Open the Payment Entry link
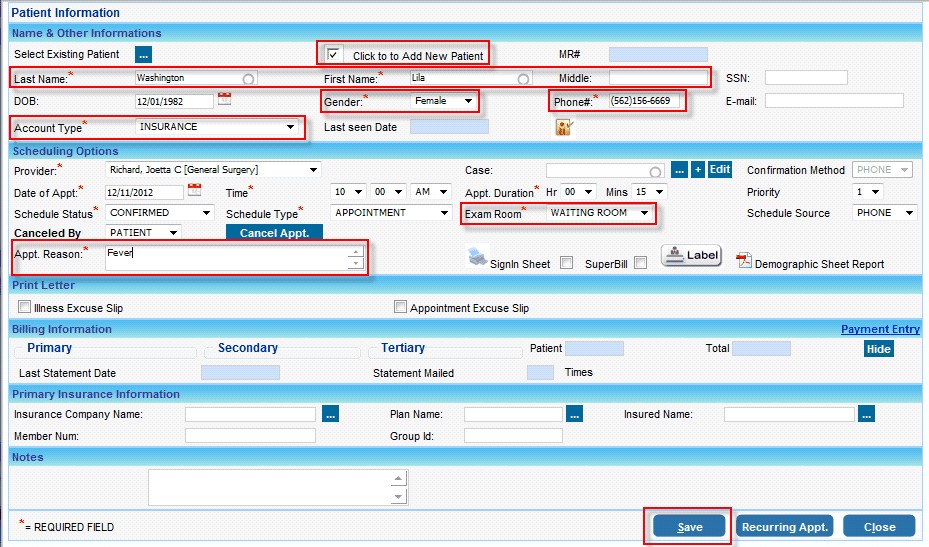Image resolution: width=929 pixels, height=547 pixels. tap(880, 329)
